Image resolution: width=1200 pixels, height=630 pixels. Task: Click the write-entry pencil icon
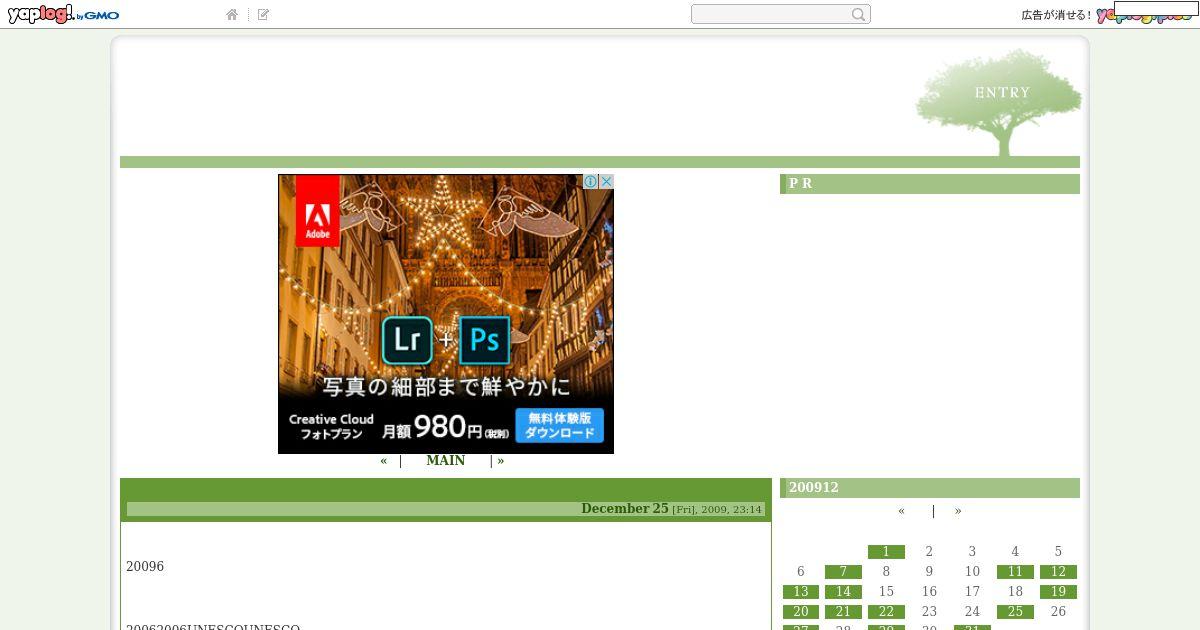263,15
